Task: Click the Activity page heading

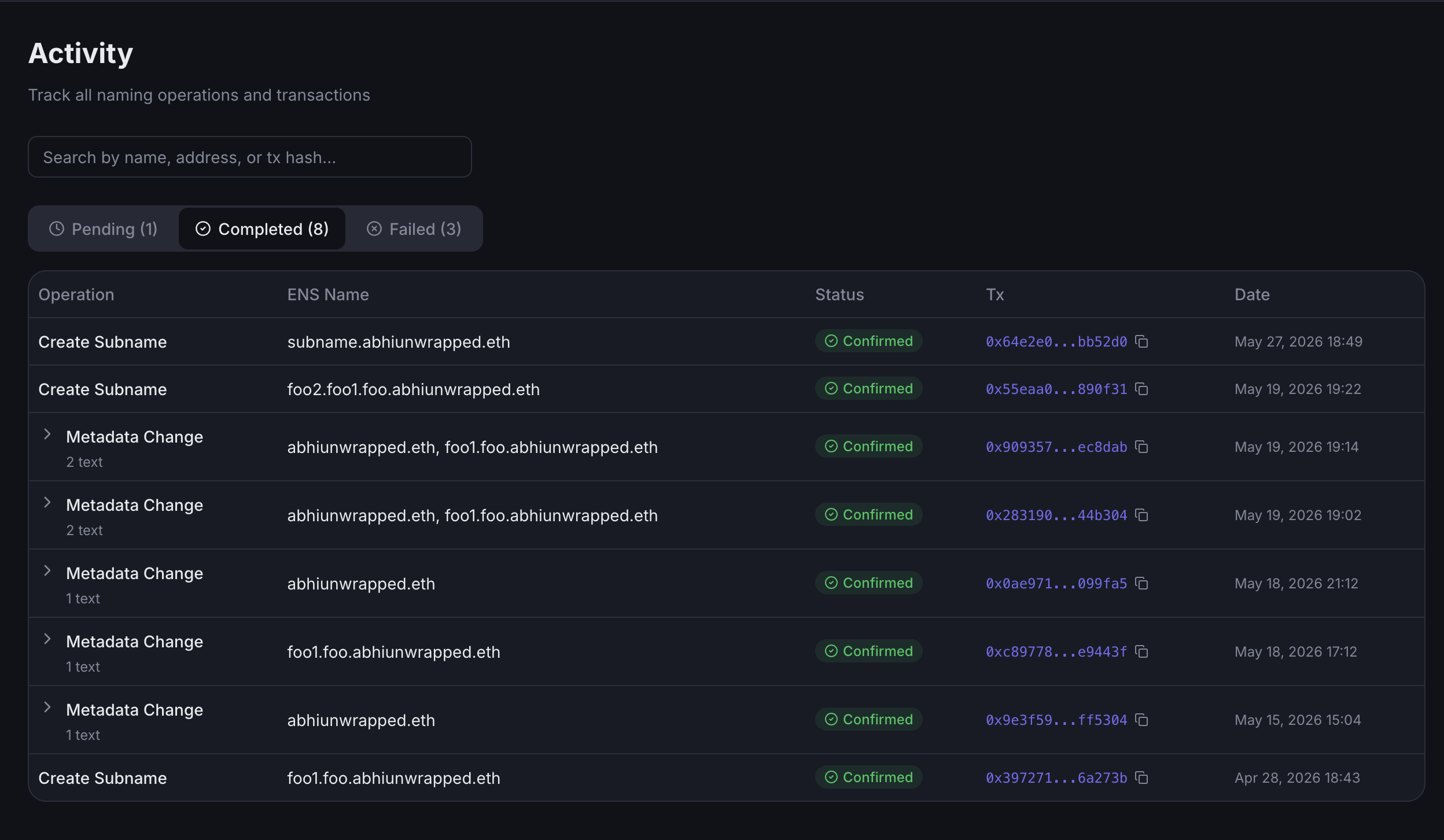Action: pyautogui.click(x=81, y=54)
